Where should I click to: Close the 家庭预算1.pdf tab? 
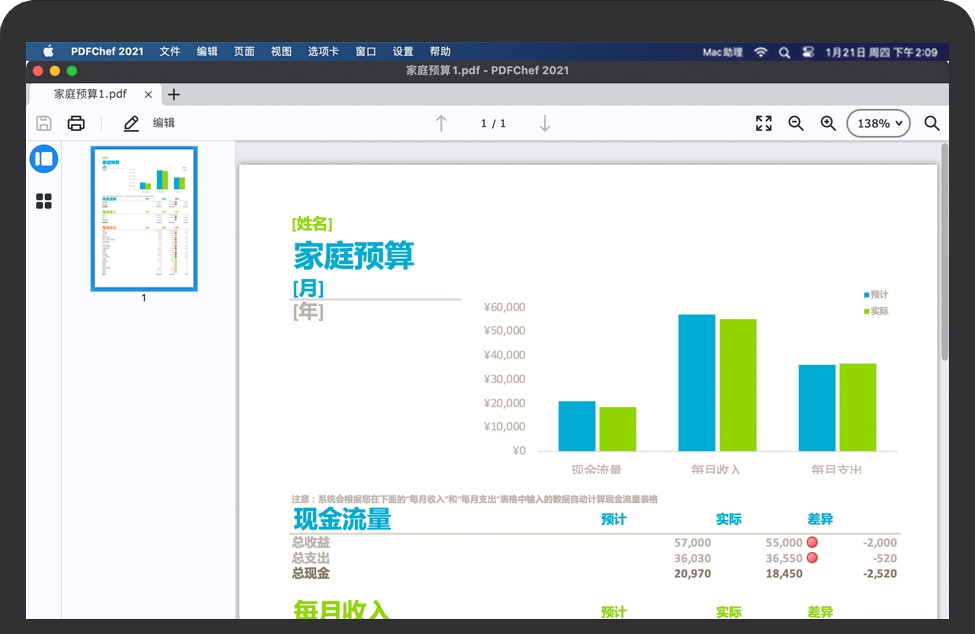[x=149, y=94]
